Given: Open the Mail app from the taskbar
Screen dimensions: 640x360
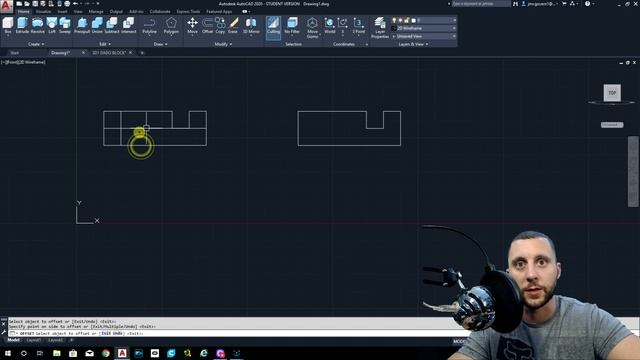Looking at the screenshot, I should [x=89, y=353].
